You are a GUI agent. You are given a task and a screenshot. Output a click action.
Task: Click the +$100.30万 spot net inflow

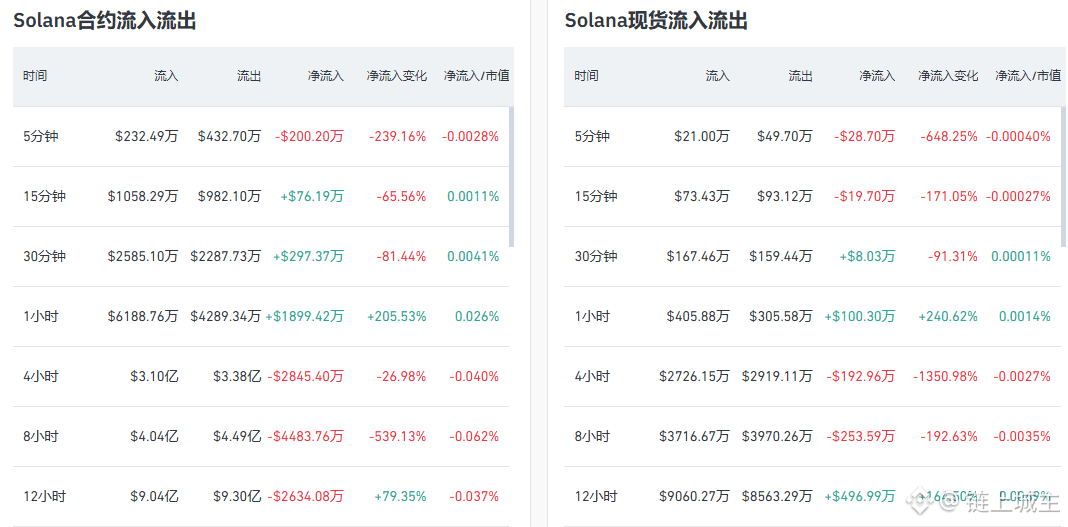859,316
